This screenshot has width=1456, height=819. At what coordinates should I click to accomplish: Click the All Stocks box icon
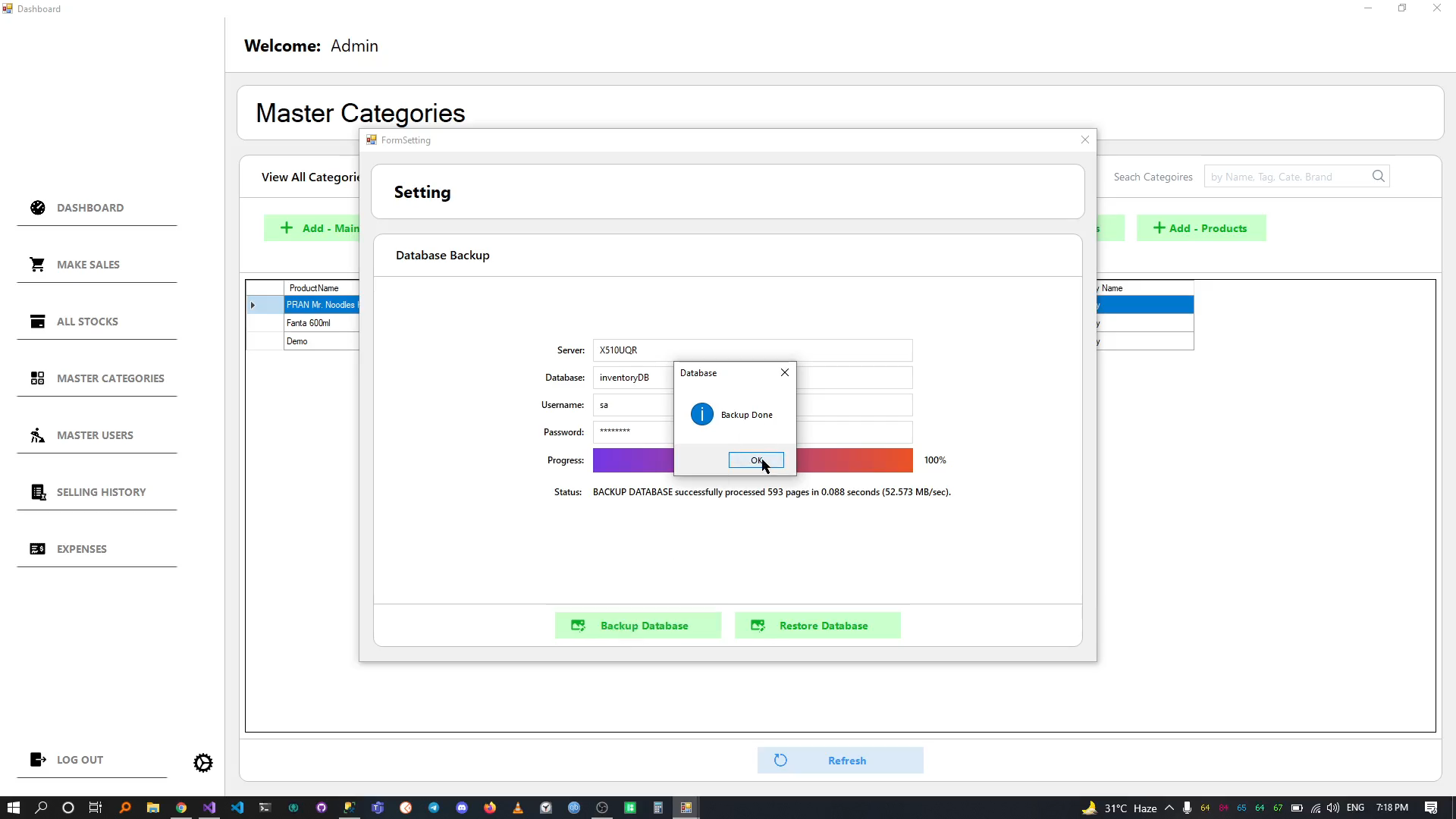[x=37, y=322]
